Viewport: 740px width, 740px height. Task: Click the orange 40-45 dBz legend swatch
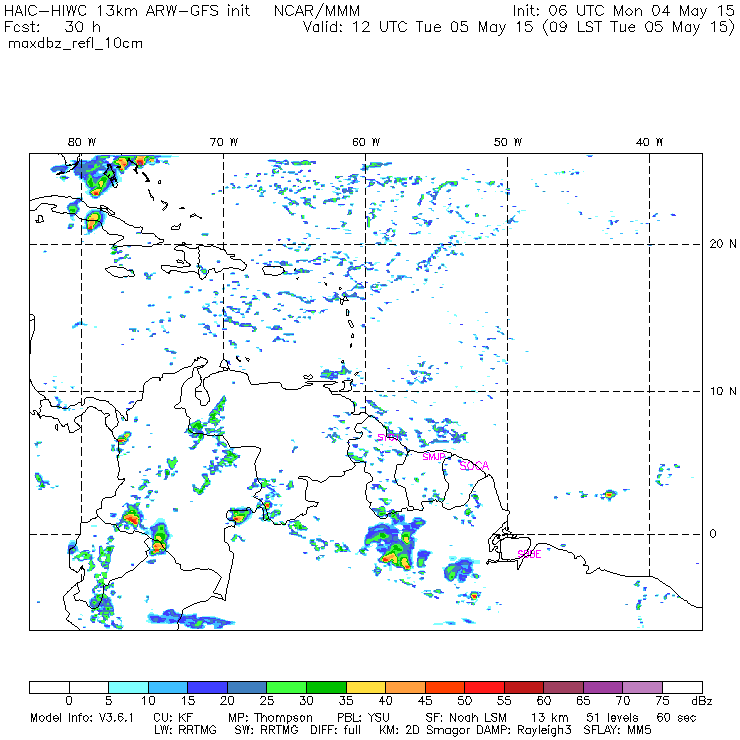click(405, 687)
